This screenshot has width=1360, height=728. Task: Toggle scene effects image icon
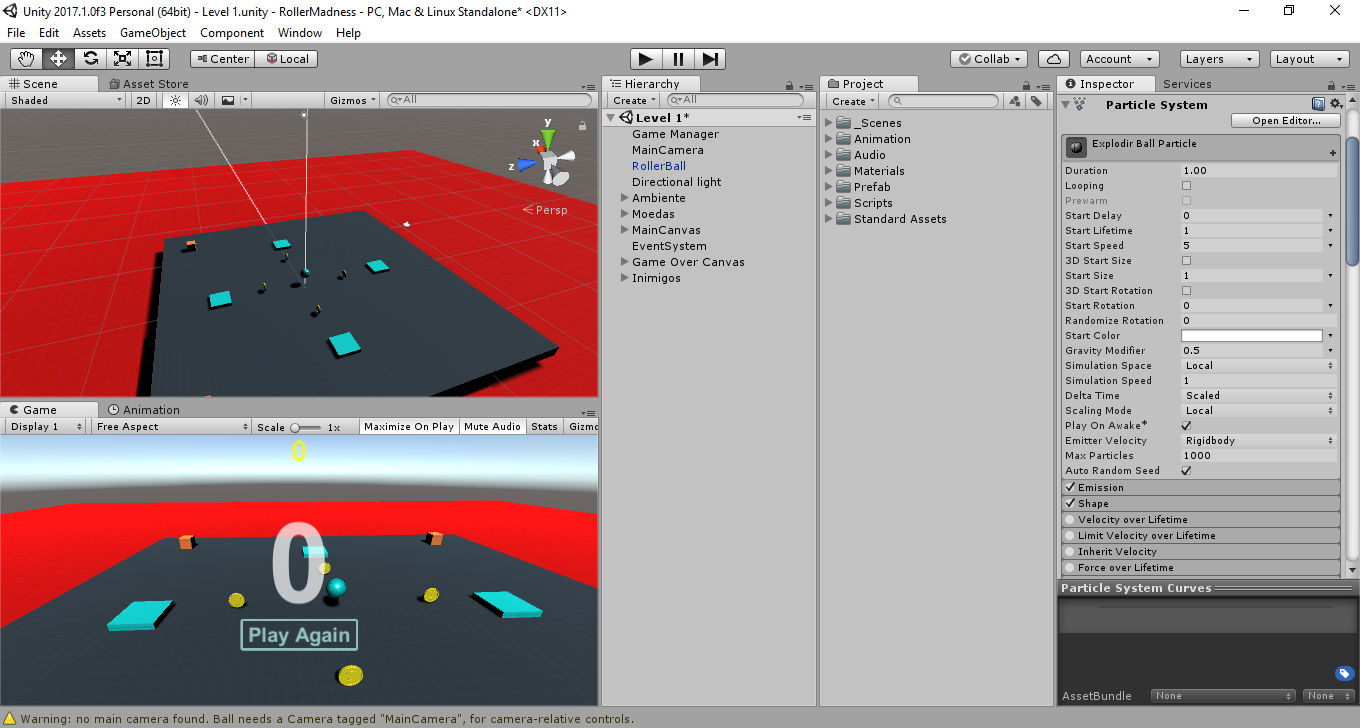(x=228, y=100)
